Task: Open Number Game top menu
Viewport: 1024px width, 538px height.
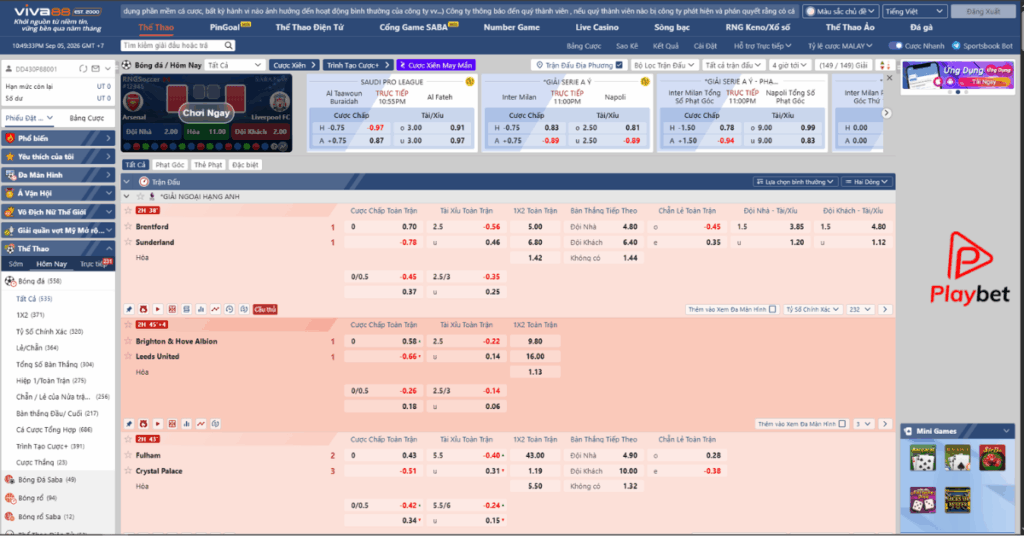Action: click(511, 27)
